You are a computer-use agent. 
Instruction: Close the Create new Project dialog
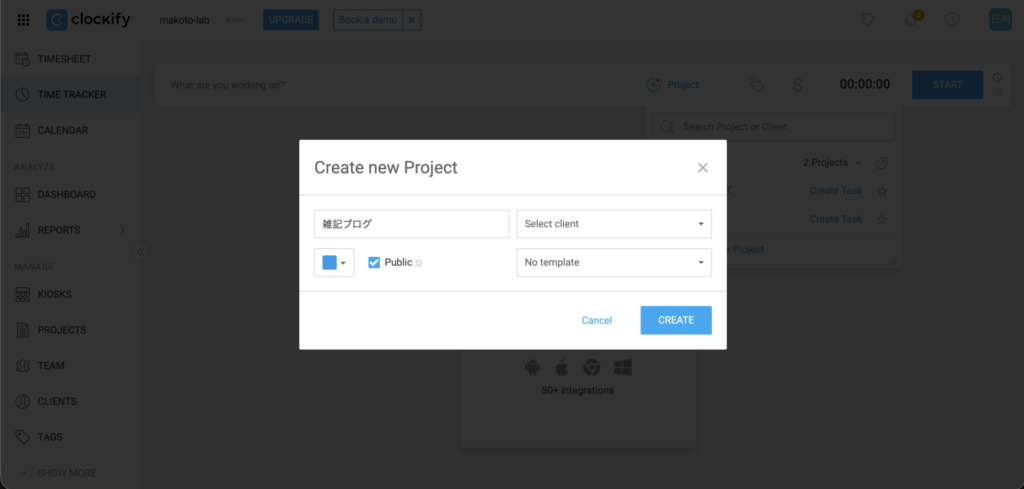click(703, 168)
